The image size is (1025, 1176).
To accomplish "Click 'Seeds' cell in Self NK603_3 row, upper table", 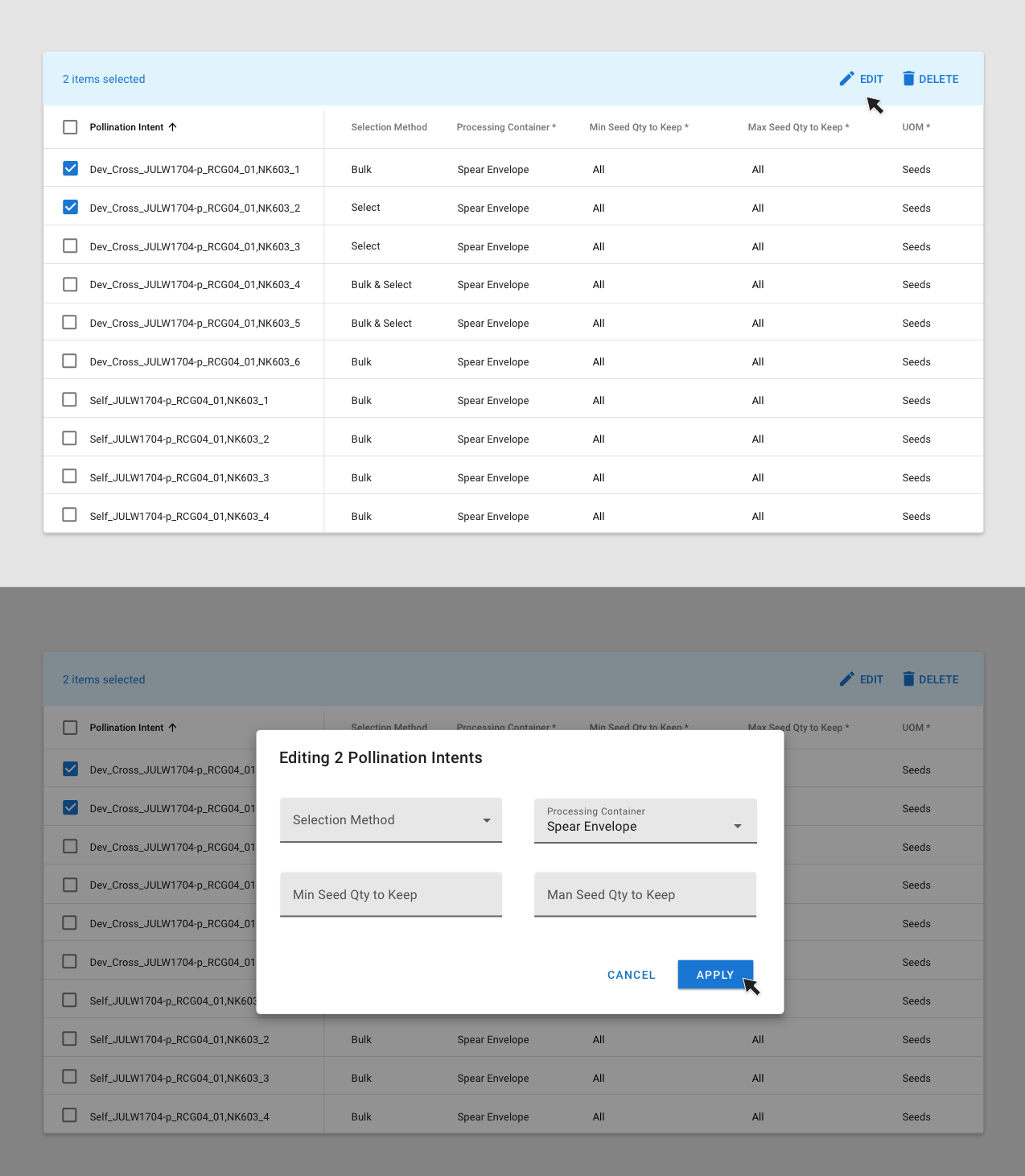I will pos(916,478).
